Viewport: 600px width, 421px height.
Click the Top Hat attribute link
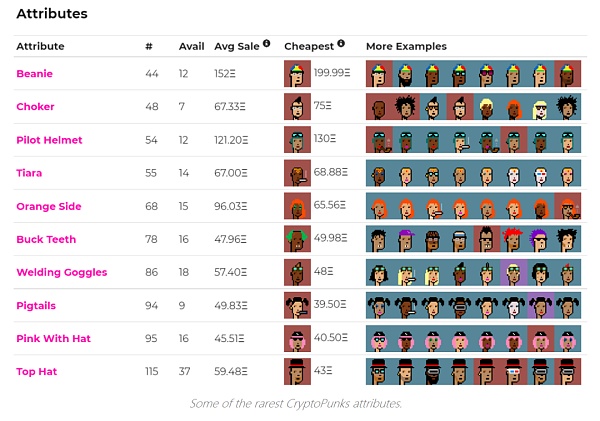pos(36,371)
